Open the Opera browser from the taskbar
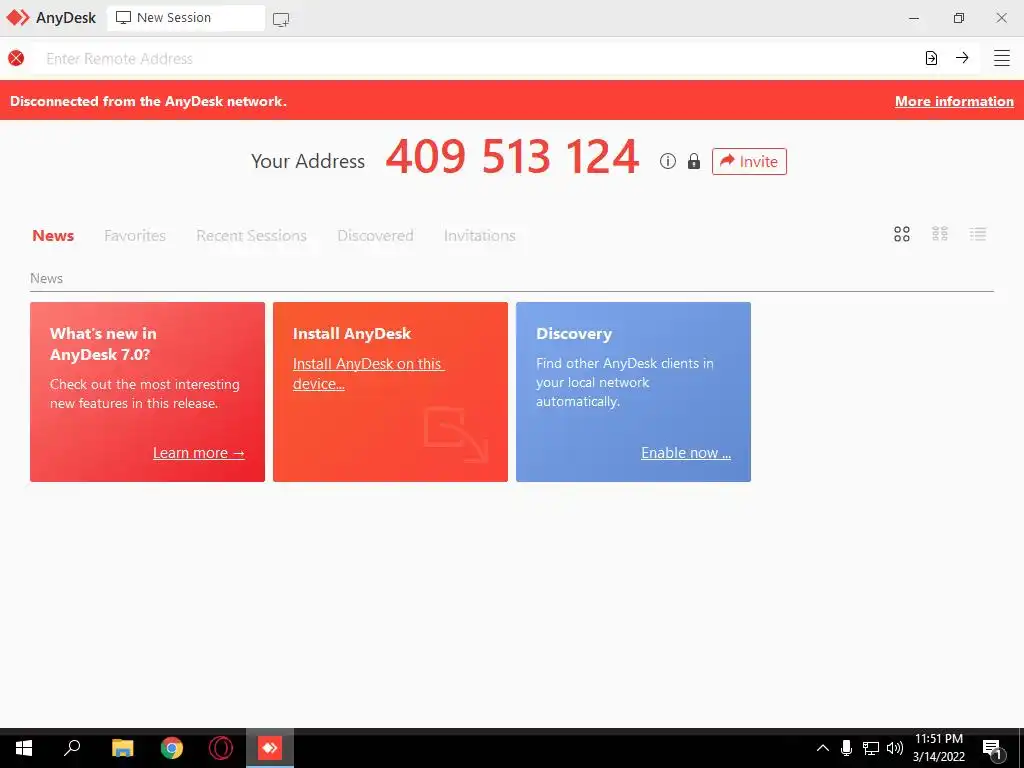 (x=221, y=748)
